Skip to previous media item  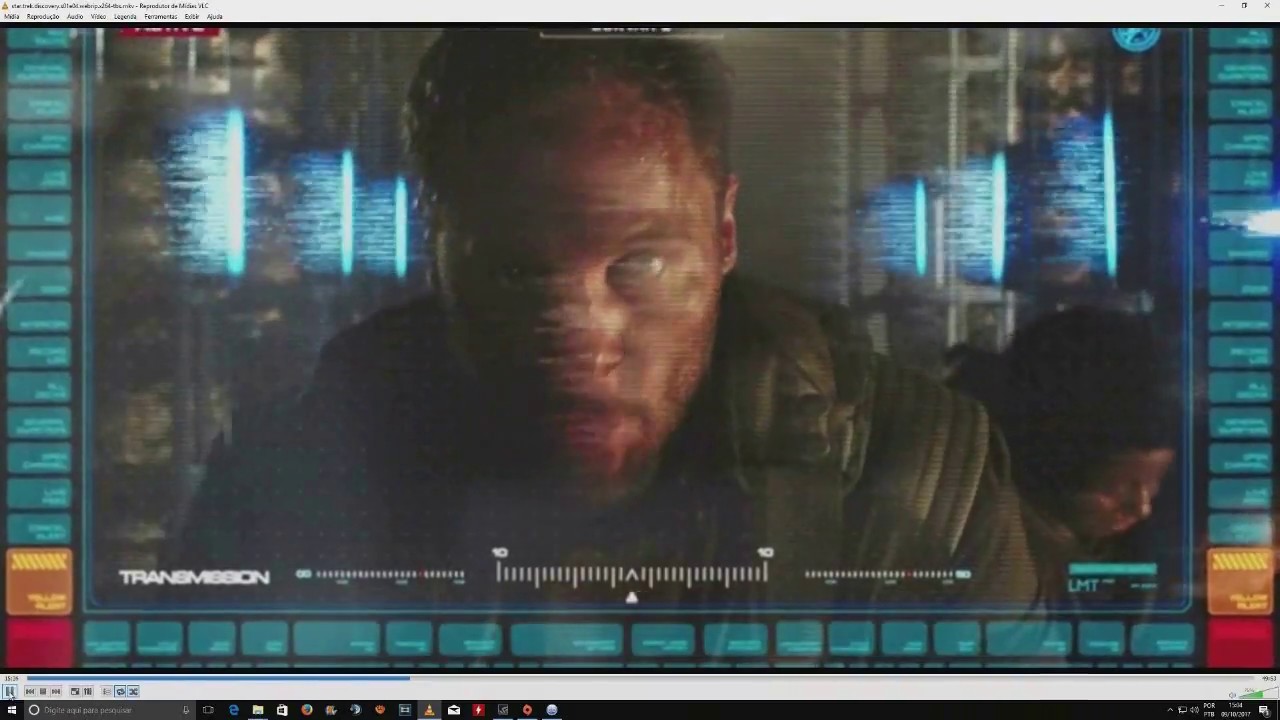point(30,691)
